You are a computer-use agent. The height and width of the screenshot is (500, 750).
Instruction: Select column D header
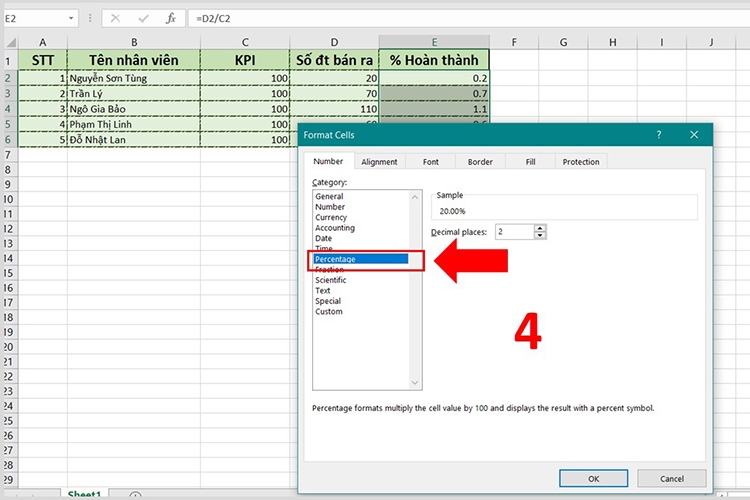334,42
